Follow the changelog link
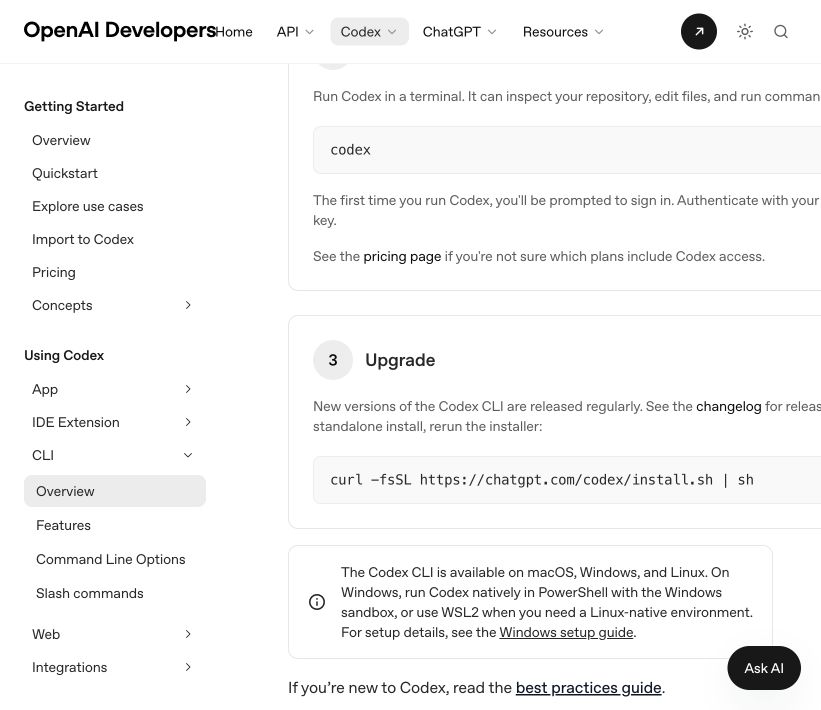Screen dimensions: 821x710 point(728,406)
